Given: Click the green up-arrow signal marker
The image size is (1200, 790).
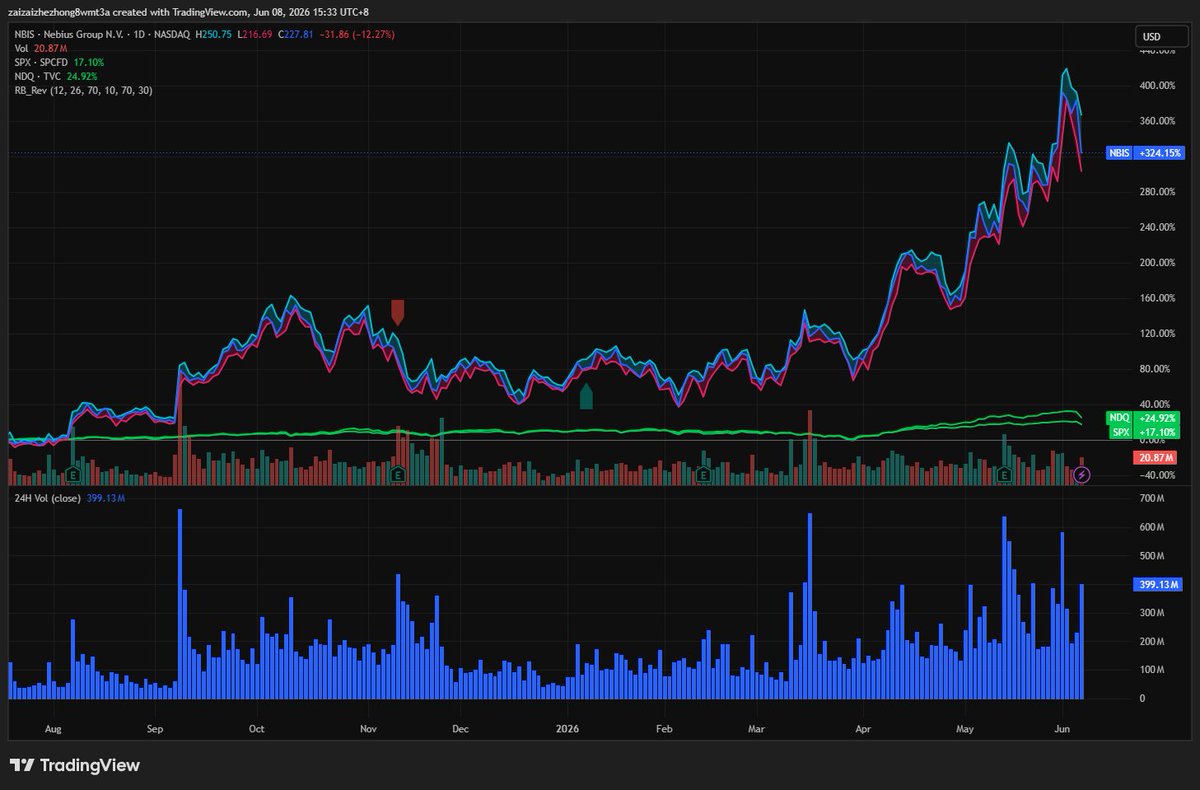Looking at the screenshot, I should [587, 396].
